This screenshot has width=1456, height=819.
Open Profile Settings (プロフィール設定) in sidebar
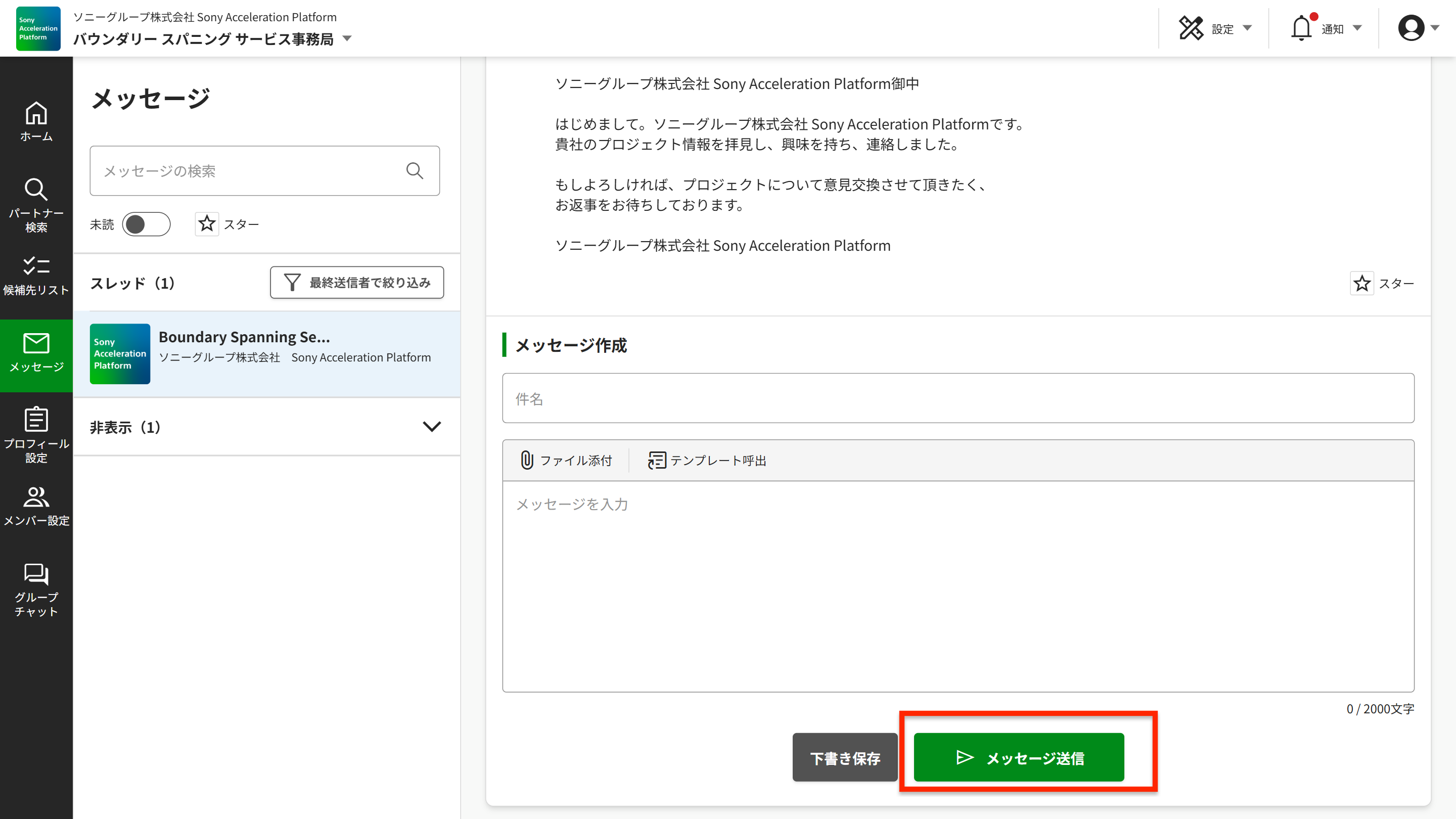[36, 434]
